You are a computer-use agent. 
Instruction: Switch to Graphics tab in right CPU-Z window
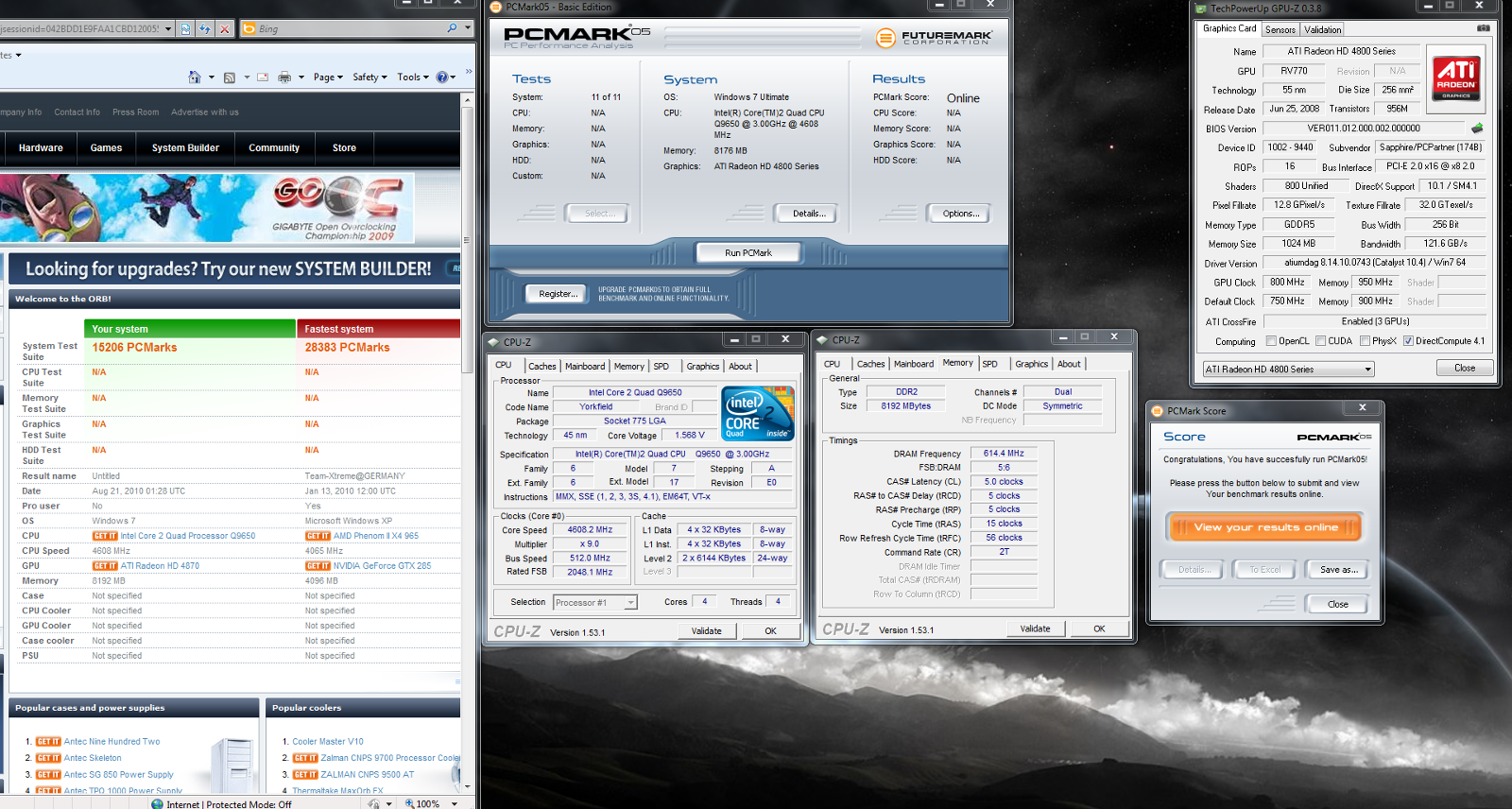coord(1031,364)
